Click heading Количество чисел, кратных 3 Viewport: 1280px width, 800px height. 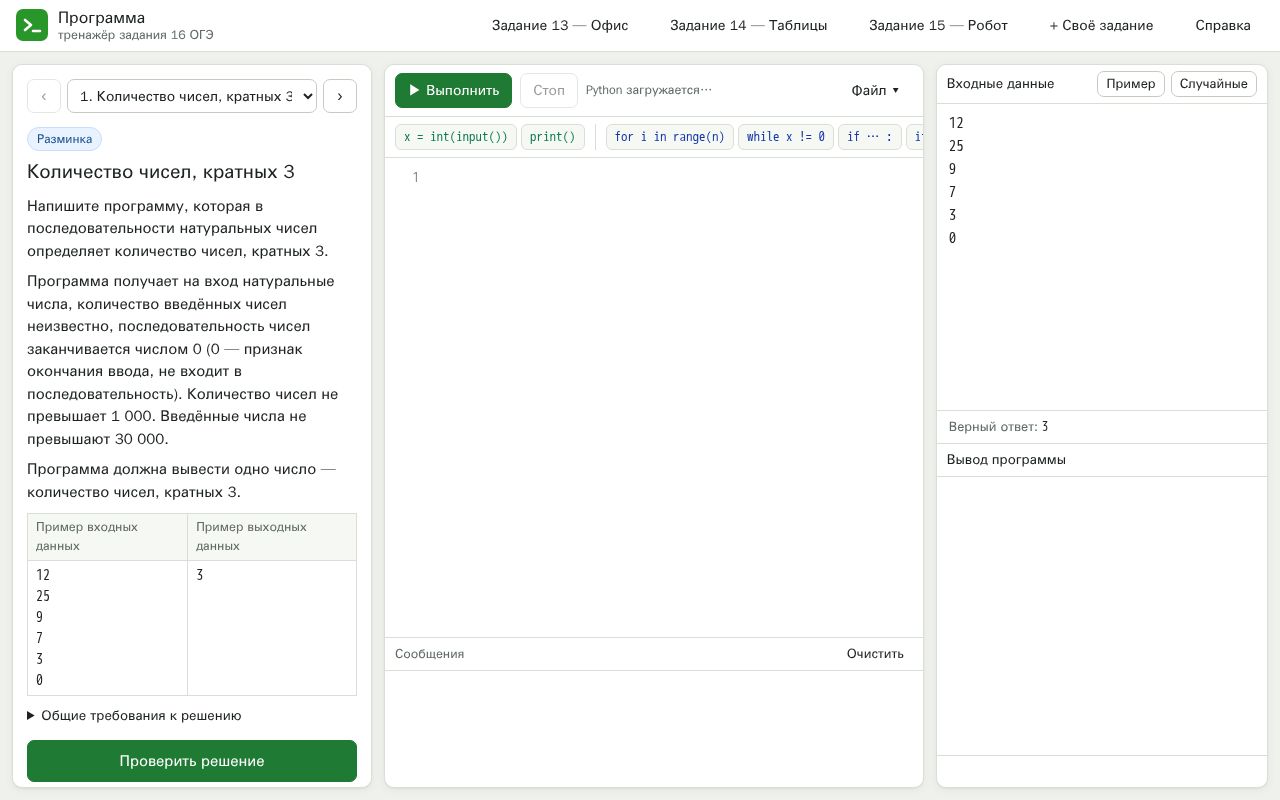pos(161,172)
